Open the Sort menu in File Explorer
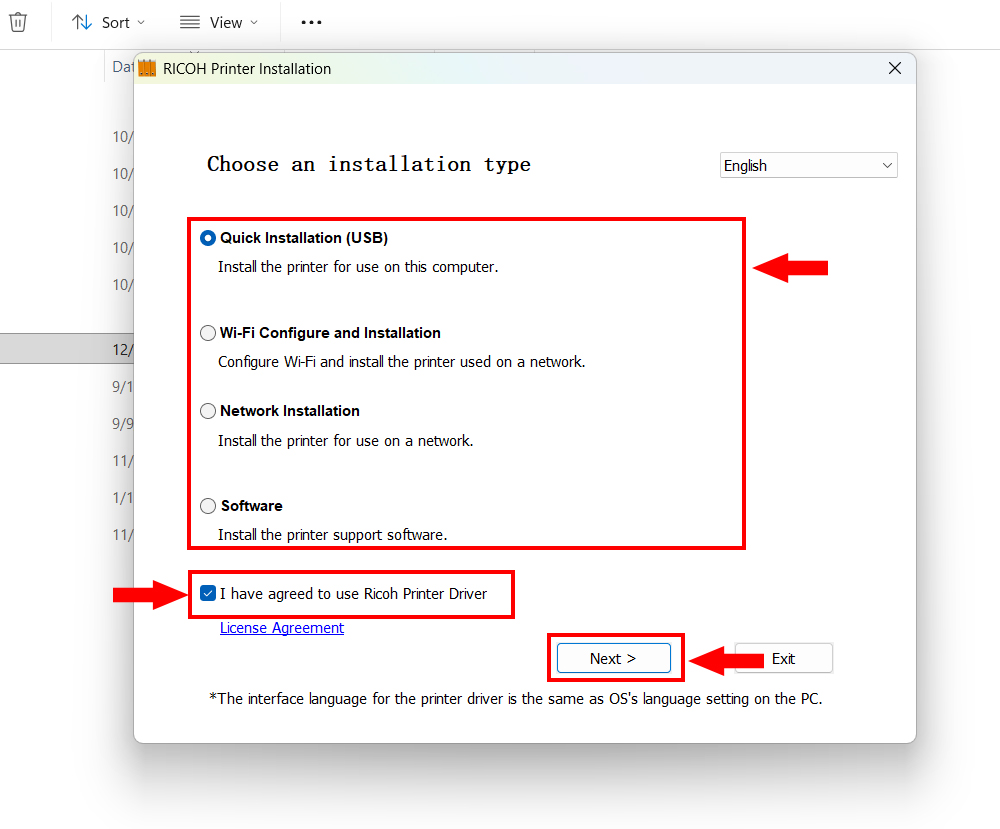1000x829 pixels. pyautogui.click(x=108, y=22)
